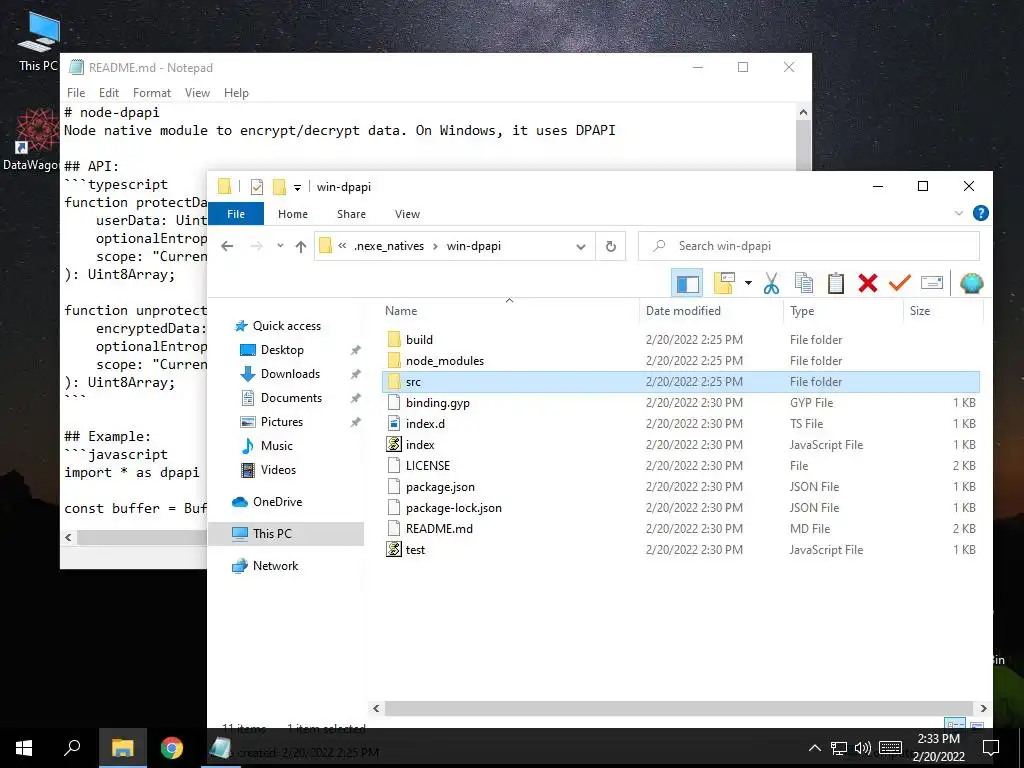1024x768 pixels.
Task: Copy selection with the copy icon
Action: pos(804,283)
